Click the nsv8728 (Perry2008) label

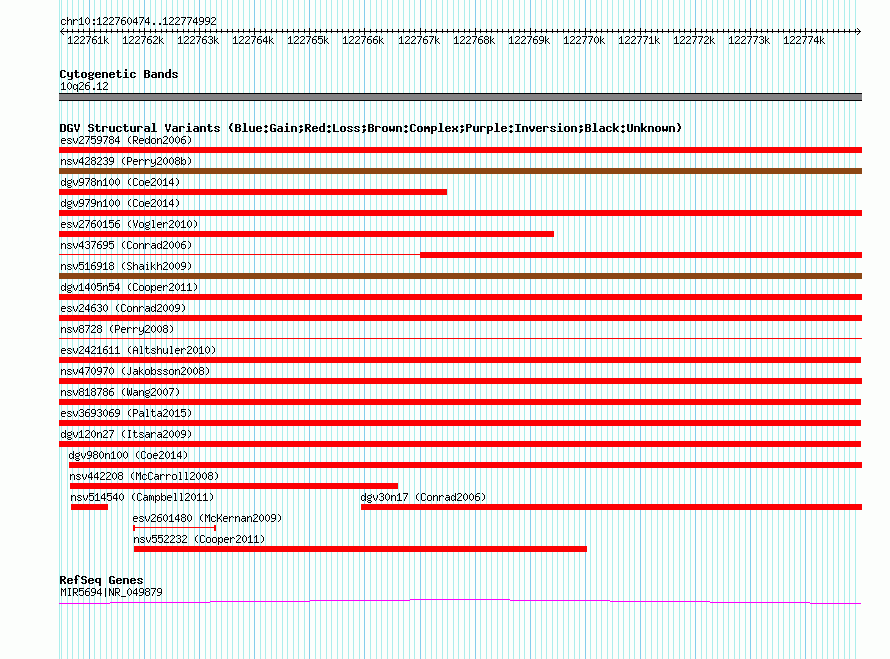pyautogui.click(x=117, y=329)
